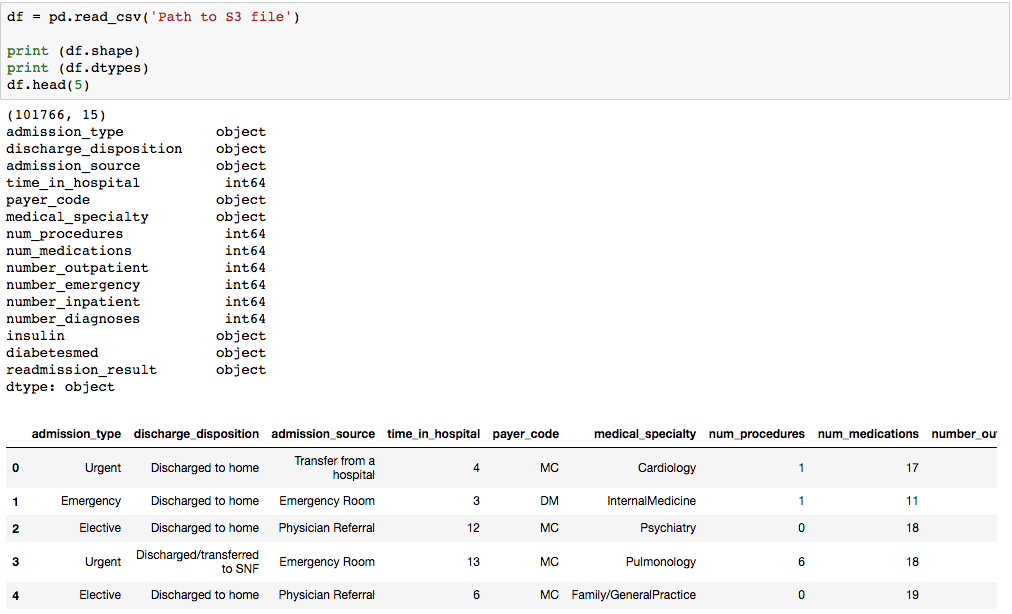Click the 'Pulmonology' specialty cell

(661, 562)
